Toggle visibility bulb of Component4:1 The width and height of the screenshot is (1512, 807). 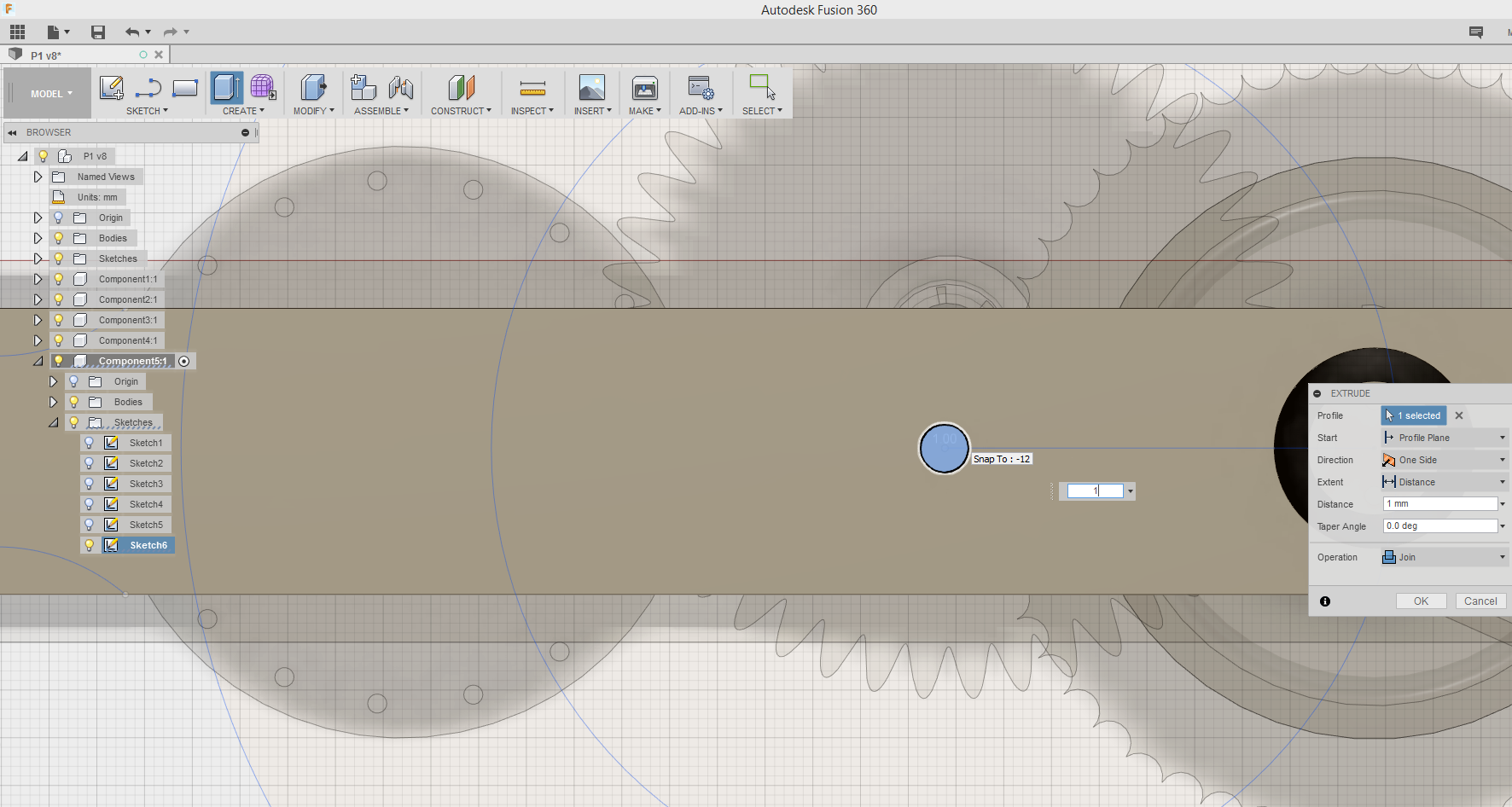pos(59,340)
